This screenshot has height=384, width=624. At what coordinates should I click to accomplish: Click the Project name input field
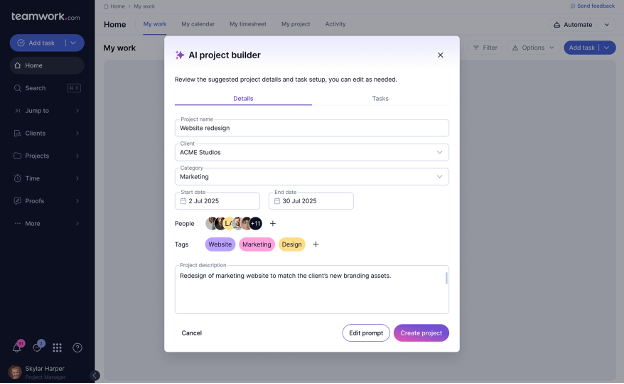click(x=312, y=128)
